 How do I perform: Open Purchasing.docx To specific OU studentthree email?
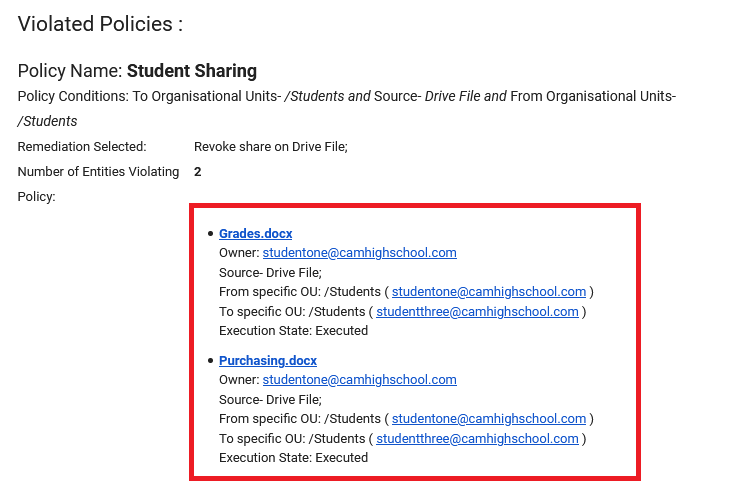477,439
